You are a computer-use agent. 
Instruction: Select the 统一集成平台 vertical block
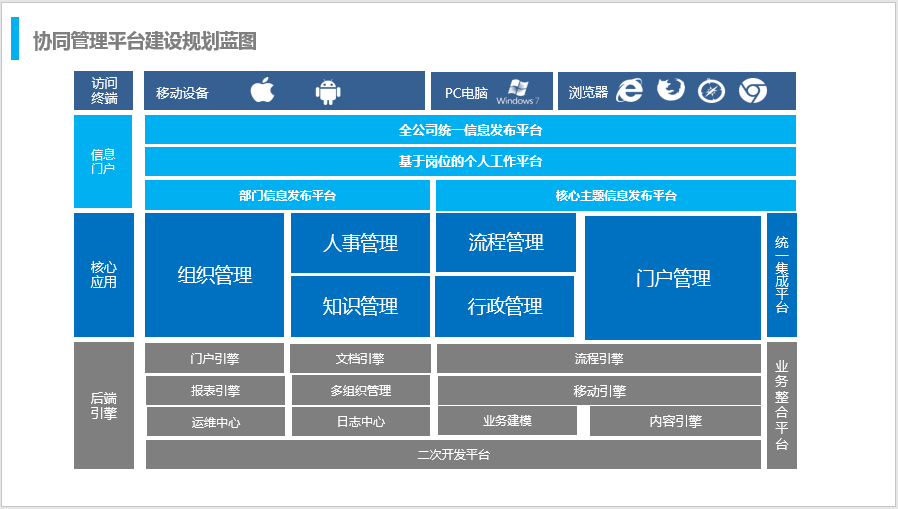point(782,275)
